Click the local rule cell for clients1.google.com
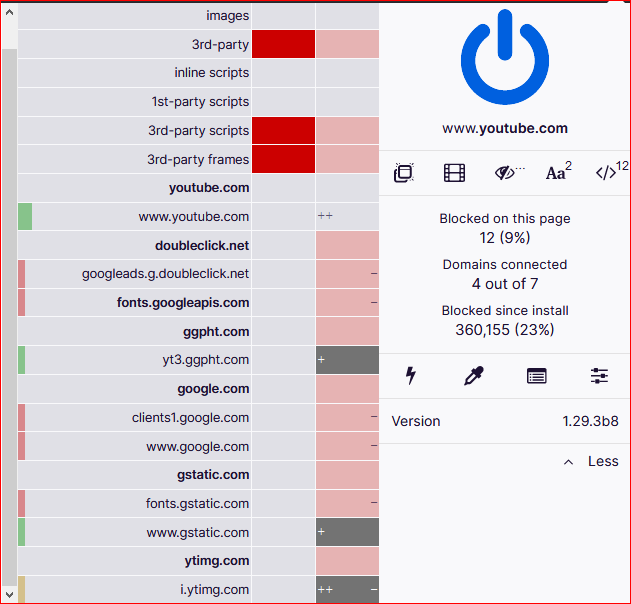 point(347,417)
